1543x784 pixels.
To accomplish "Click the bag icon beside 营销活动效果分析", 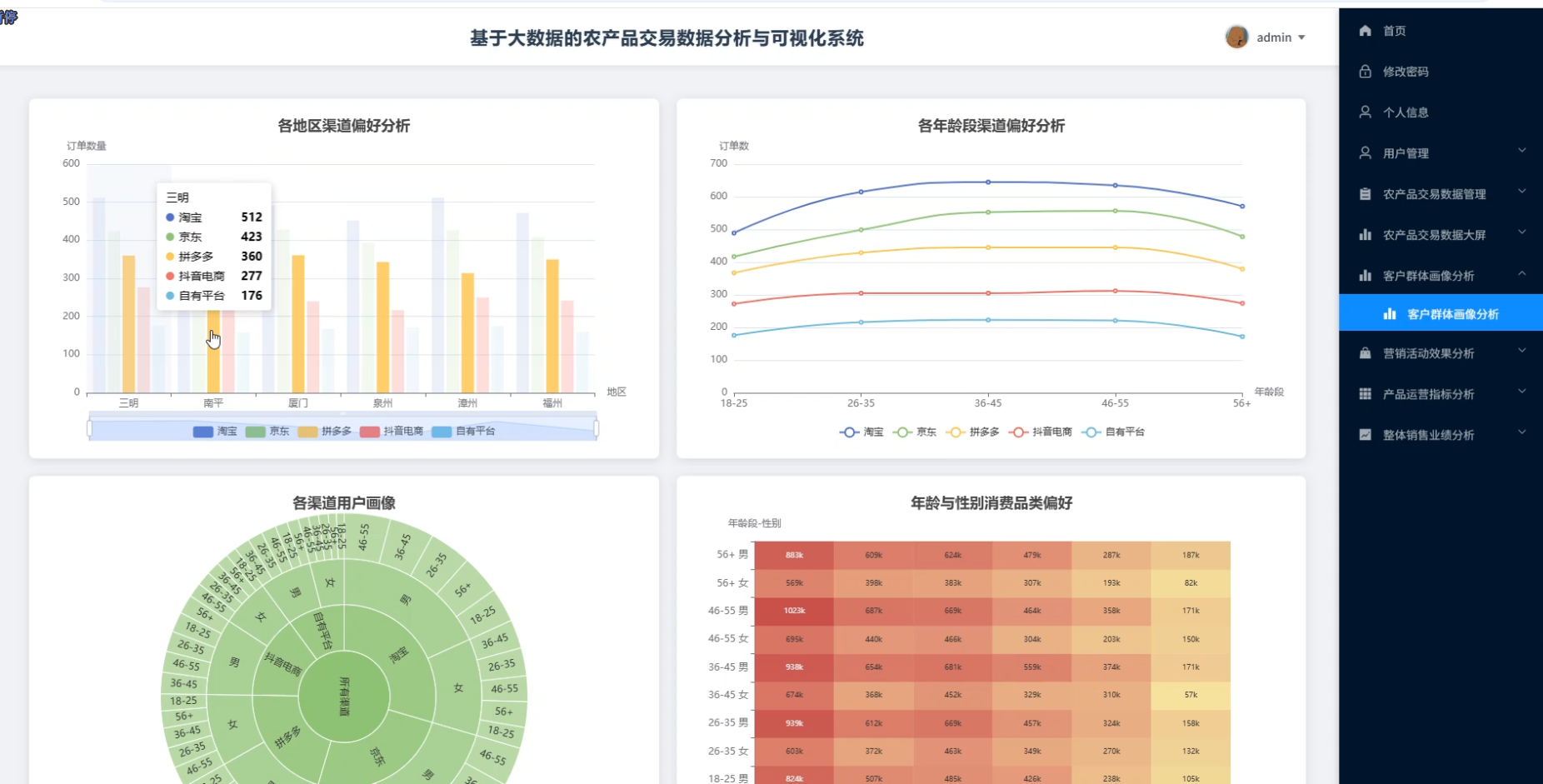I will (1365, 353).
